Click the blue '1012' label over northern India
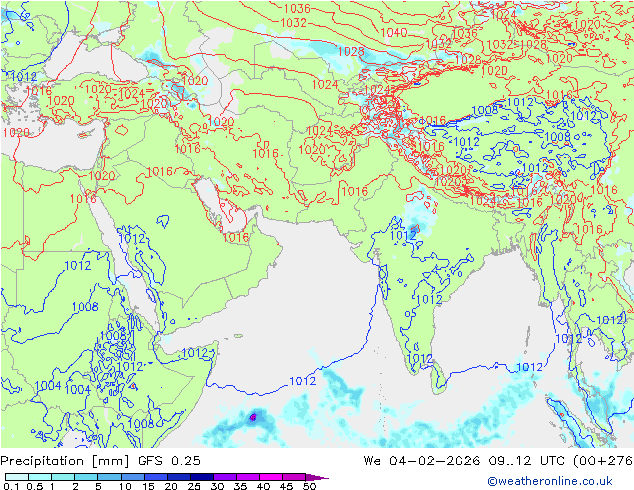Screen dimensions: 634x490 click(x=403, y=235)
